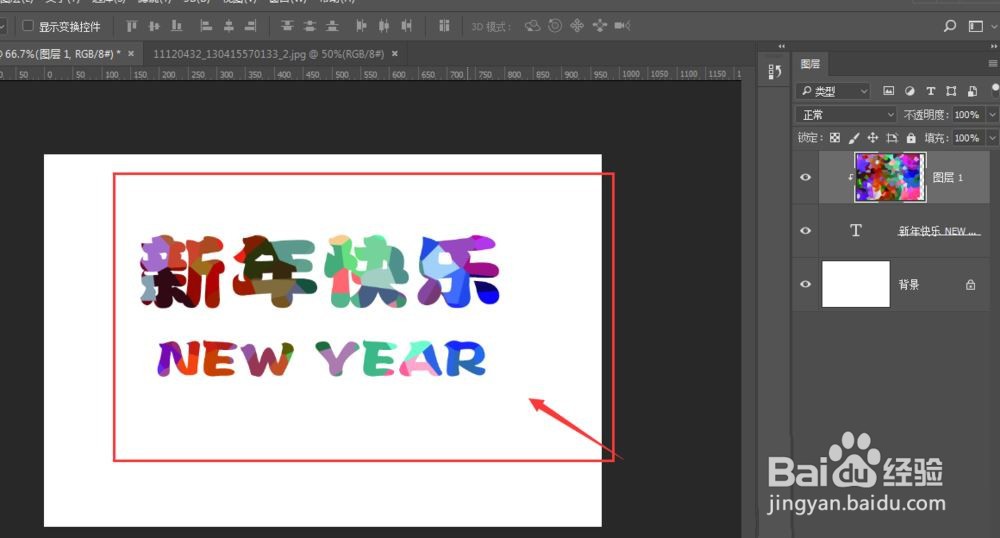Image resolution: width=1000 pixels, height=538 pixels.
Task: Select the 新年快乐 NEW ... layer name
Action: click(938, 231)
